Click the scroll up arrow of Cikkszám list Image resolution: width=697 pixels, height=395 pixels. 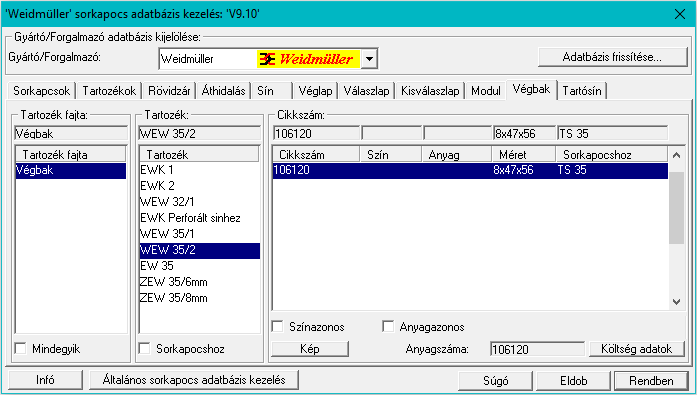677,155
